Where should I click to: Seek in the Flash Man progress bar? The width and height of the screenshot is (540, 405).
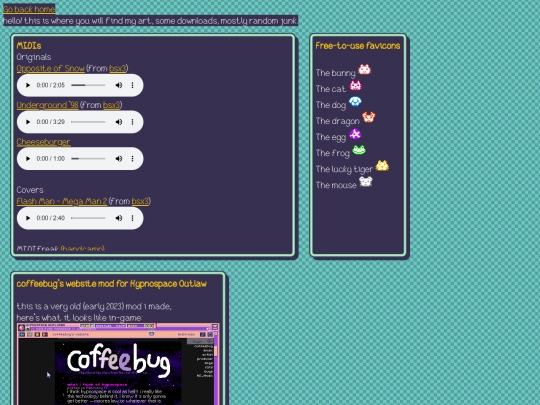[x=88, y=218]
